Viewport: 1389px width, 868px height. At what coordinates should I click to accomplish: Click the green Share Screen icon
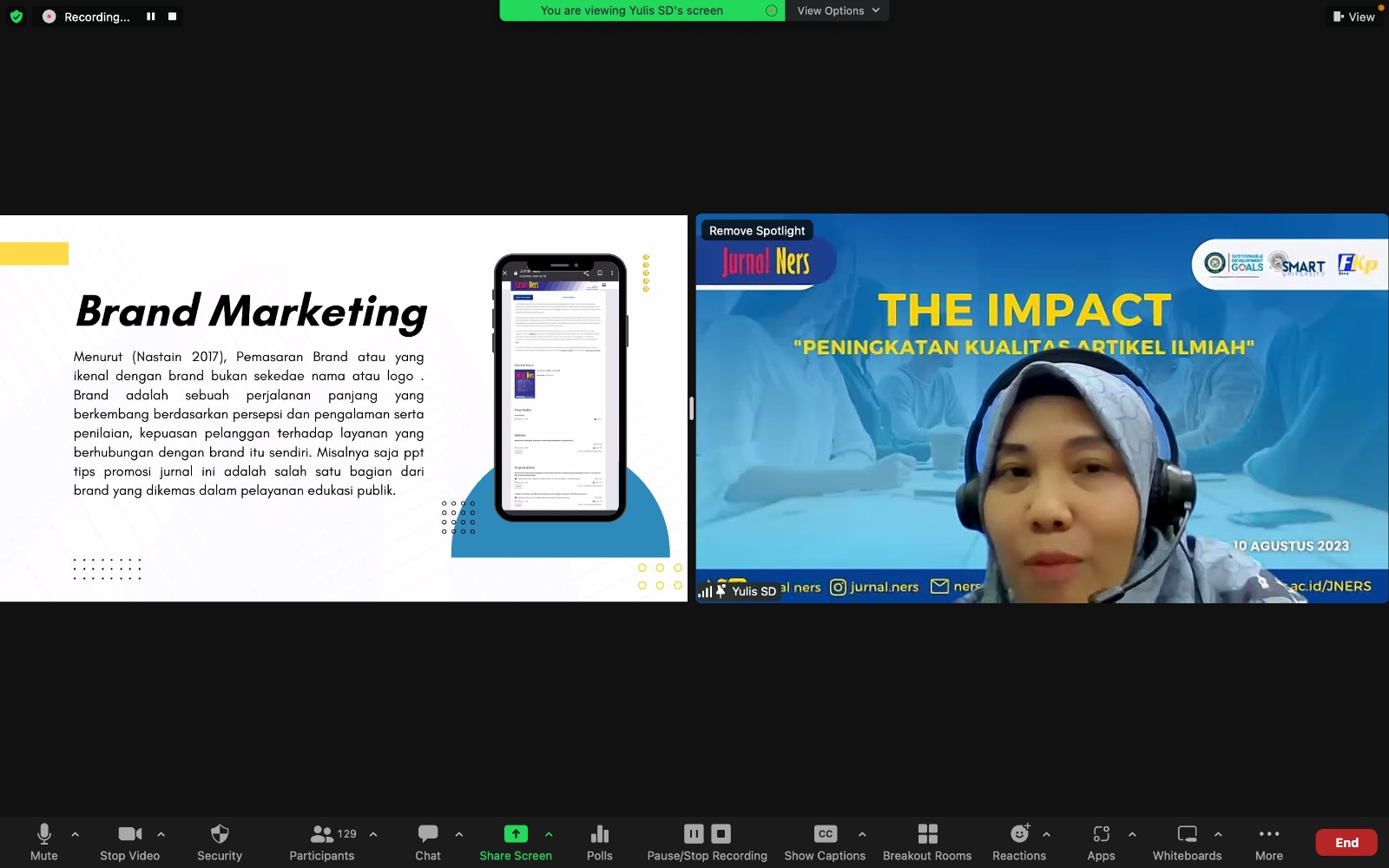(x=516, y=834)
